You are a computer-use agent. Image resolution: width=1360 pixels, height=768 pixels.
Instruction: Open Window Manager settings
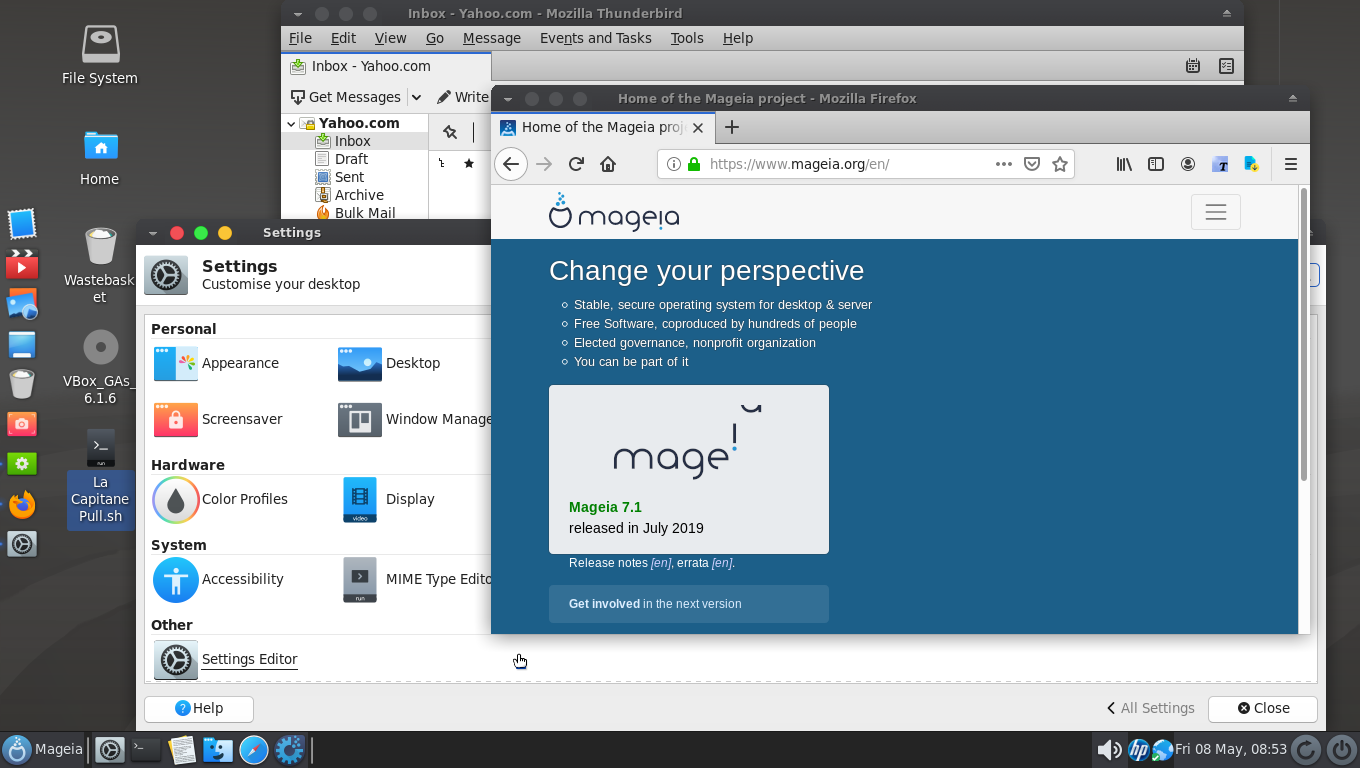[415, 419]
